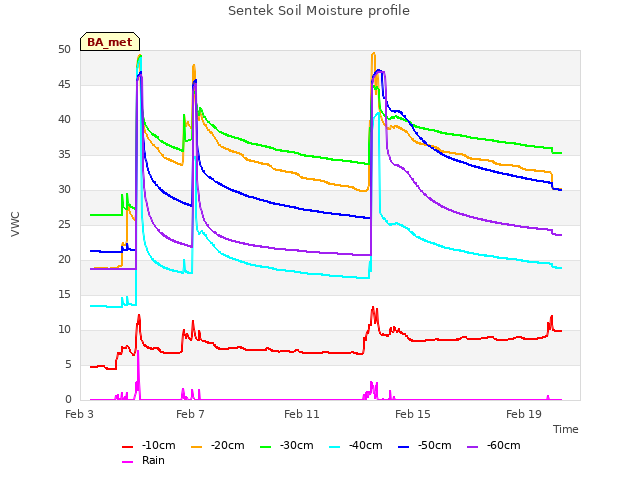Click the 35 y-axis tick label
The image size is (640, 480).
pyautogui.click(x=64, y=154)
